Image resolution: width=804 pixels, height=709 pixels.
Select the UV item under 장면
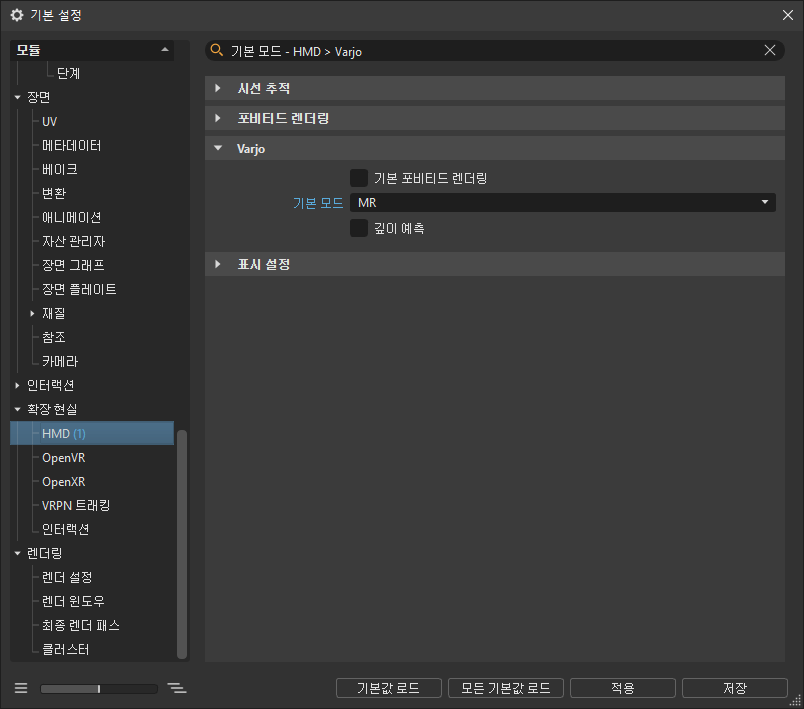coord(49,121)
